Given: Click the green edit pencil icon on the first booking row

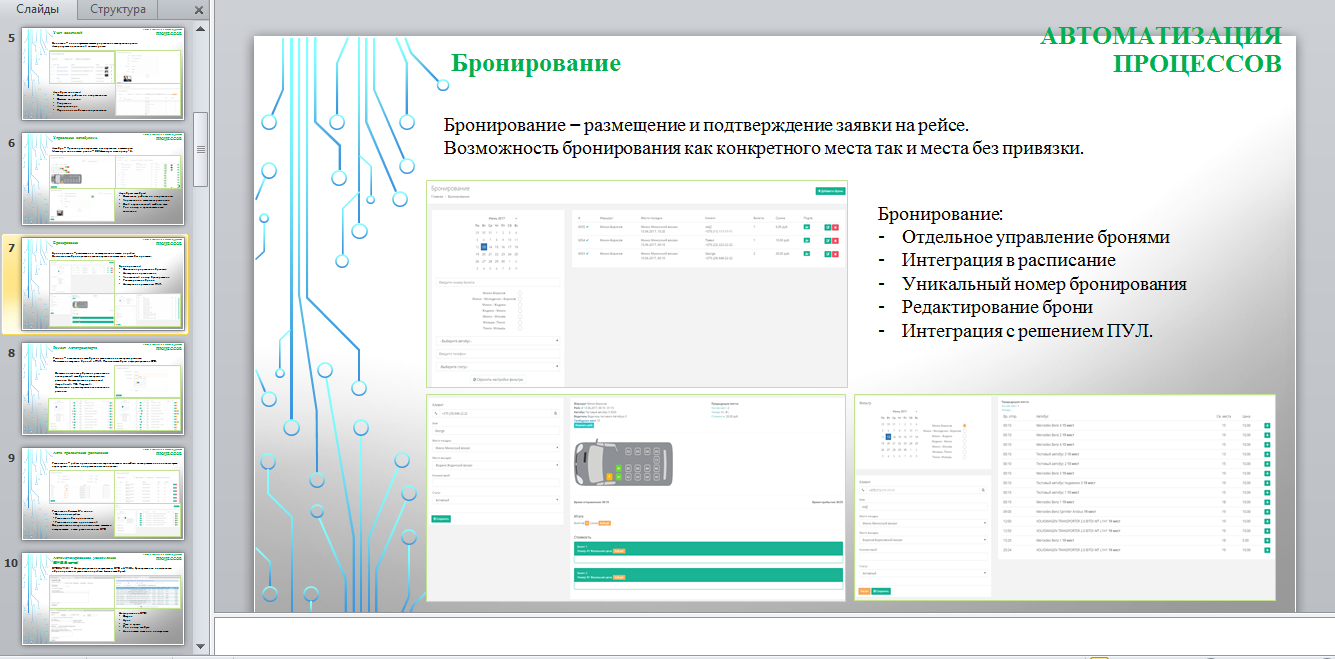Looking at the screenshot, I should (828, 227).
